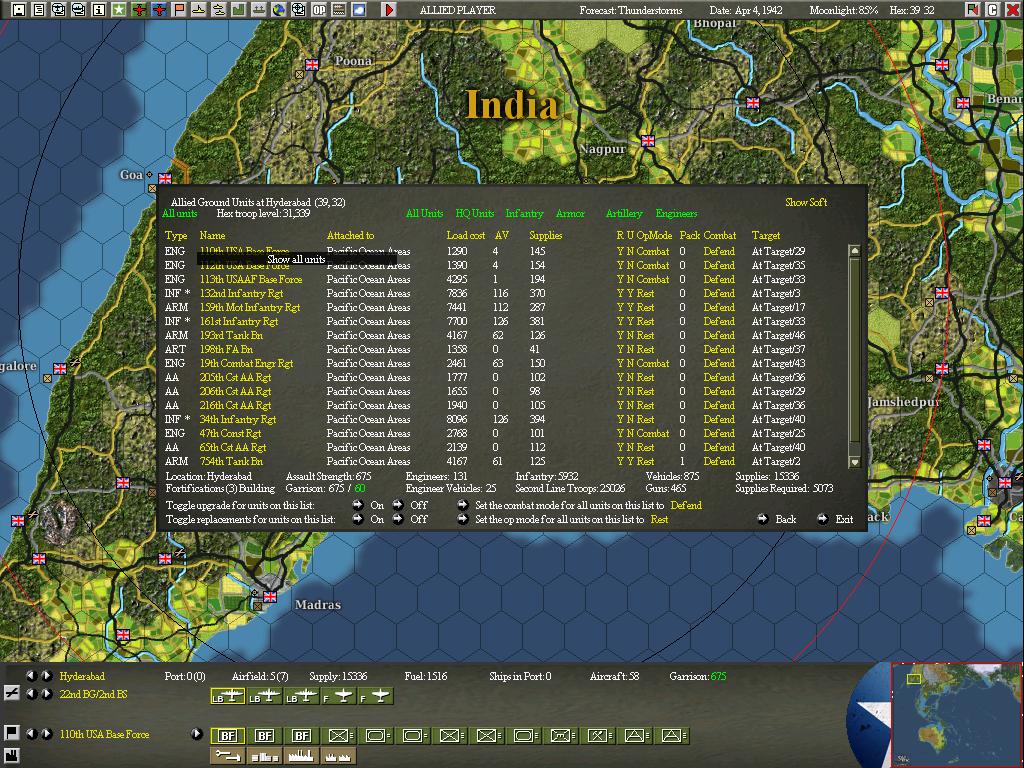
Task: Open the 19th Combat Engr Rgt unit
Action: coord(246,363)
